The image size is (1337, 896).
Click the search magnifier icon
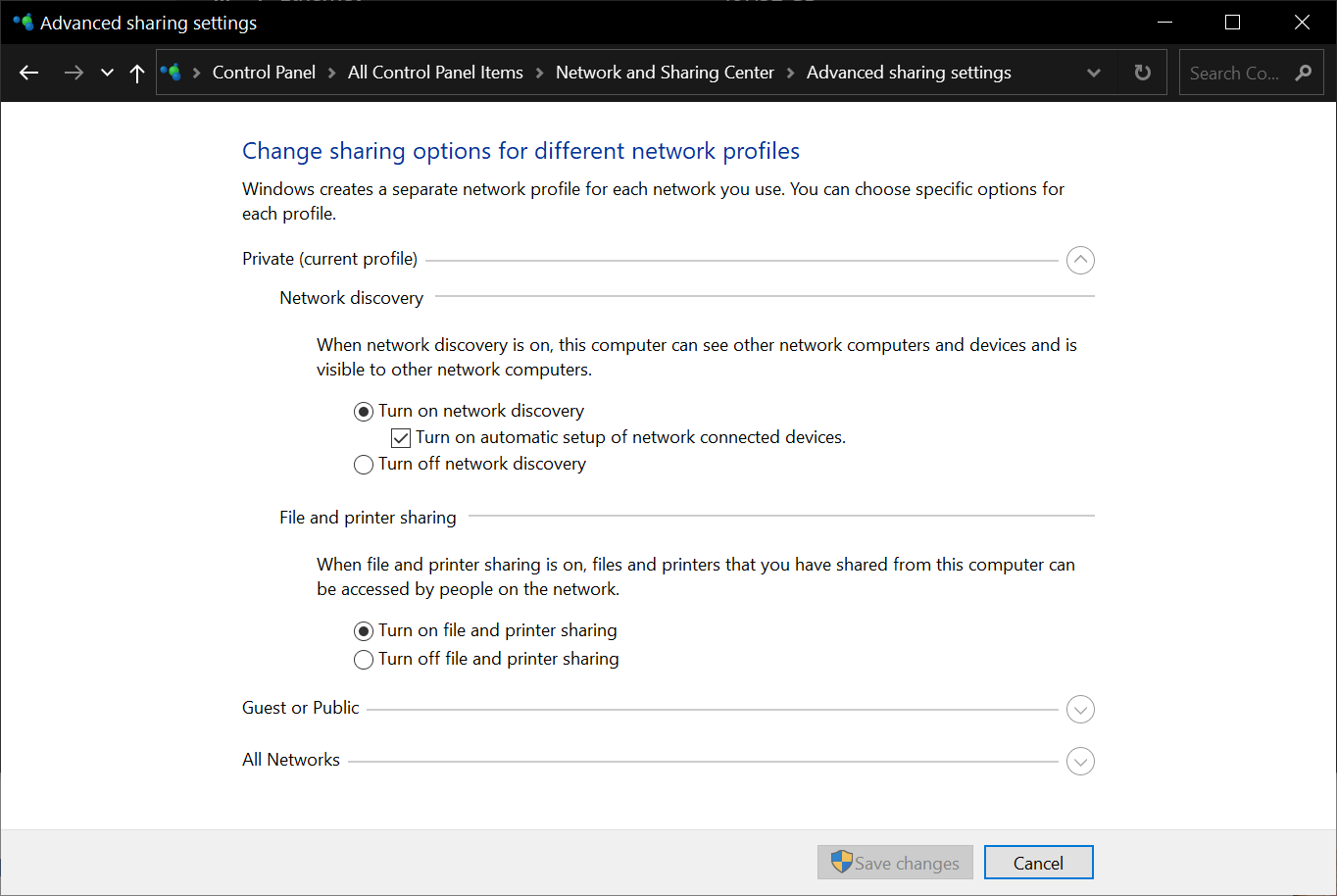(x=1303, y=73)
